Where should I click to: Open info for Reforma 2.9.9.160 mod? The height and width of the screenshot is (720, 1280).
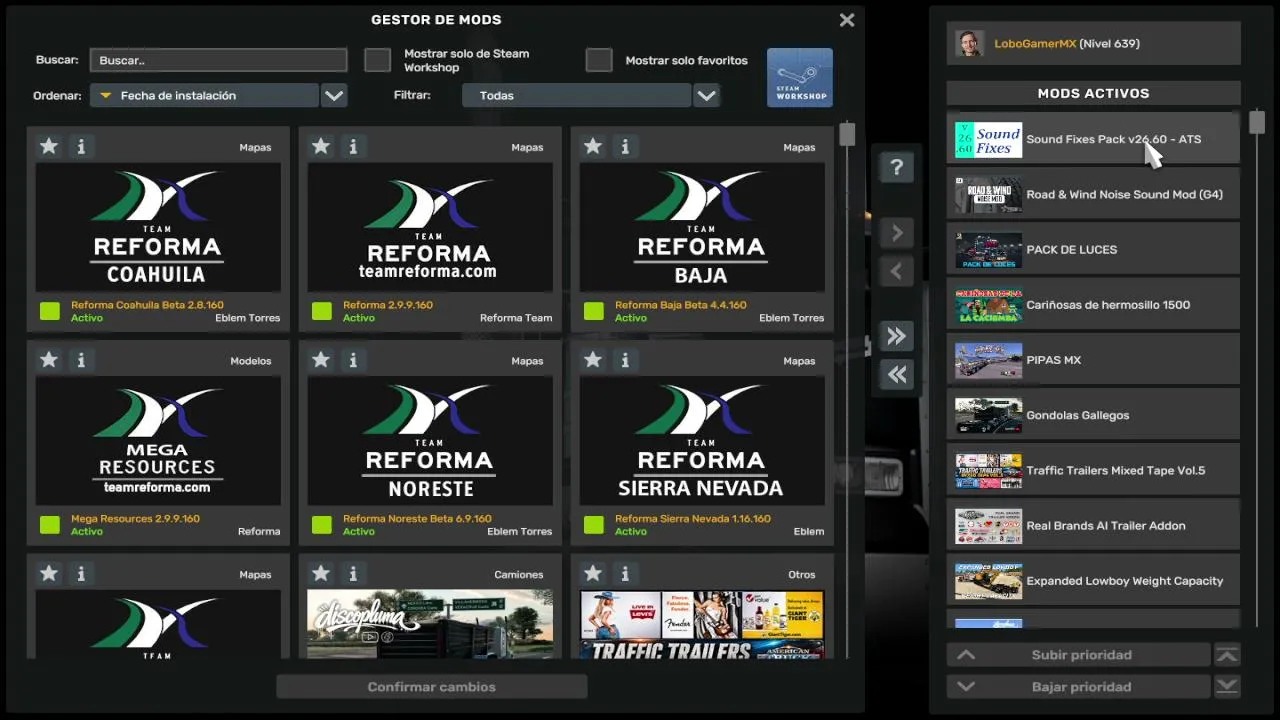click(x=353, y=147)
